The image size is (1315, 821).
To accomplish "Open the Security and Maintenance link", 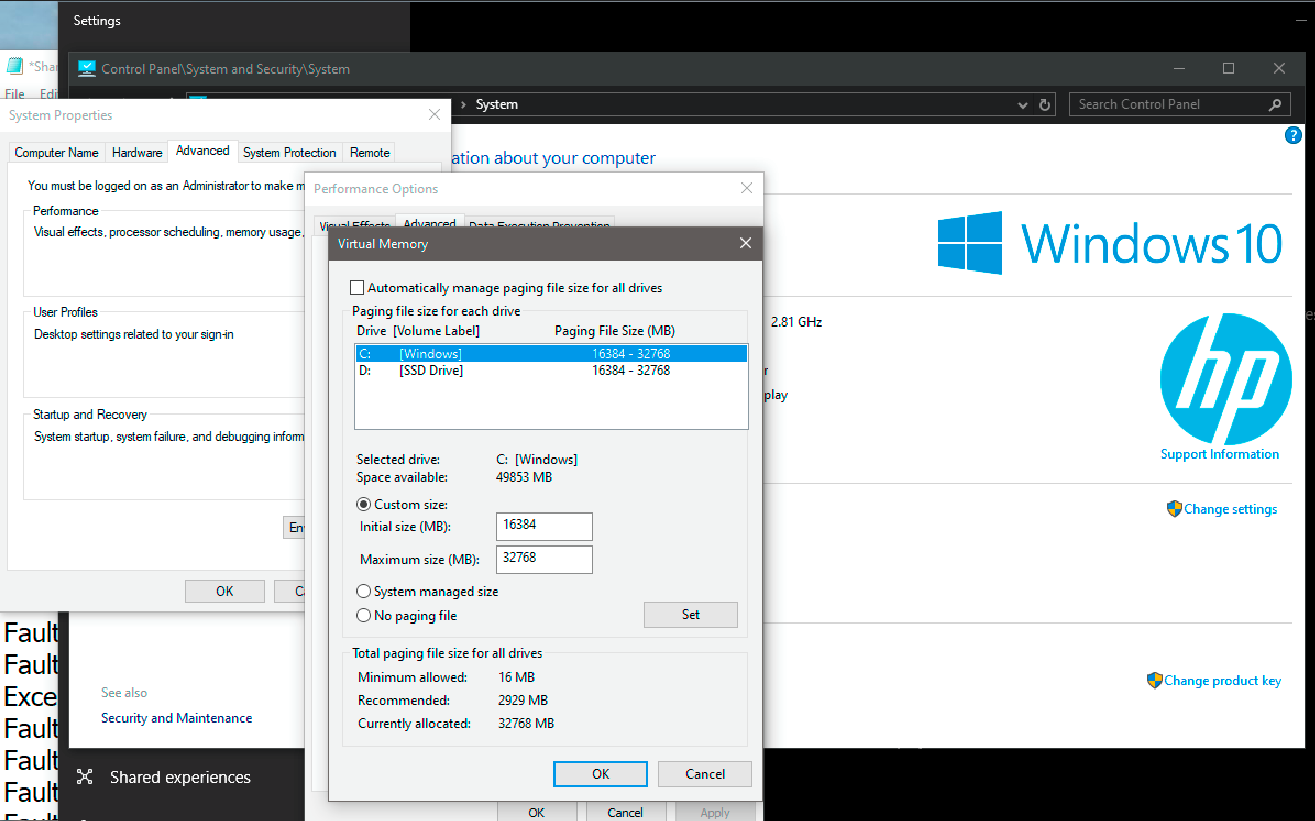I will [176, 718].
